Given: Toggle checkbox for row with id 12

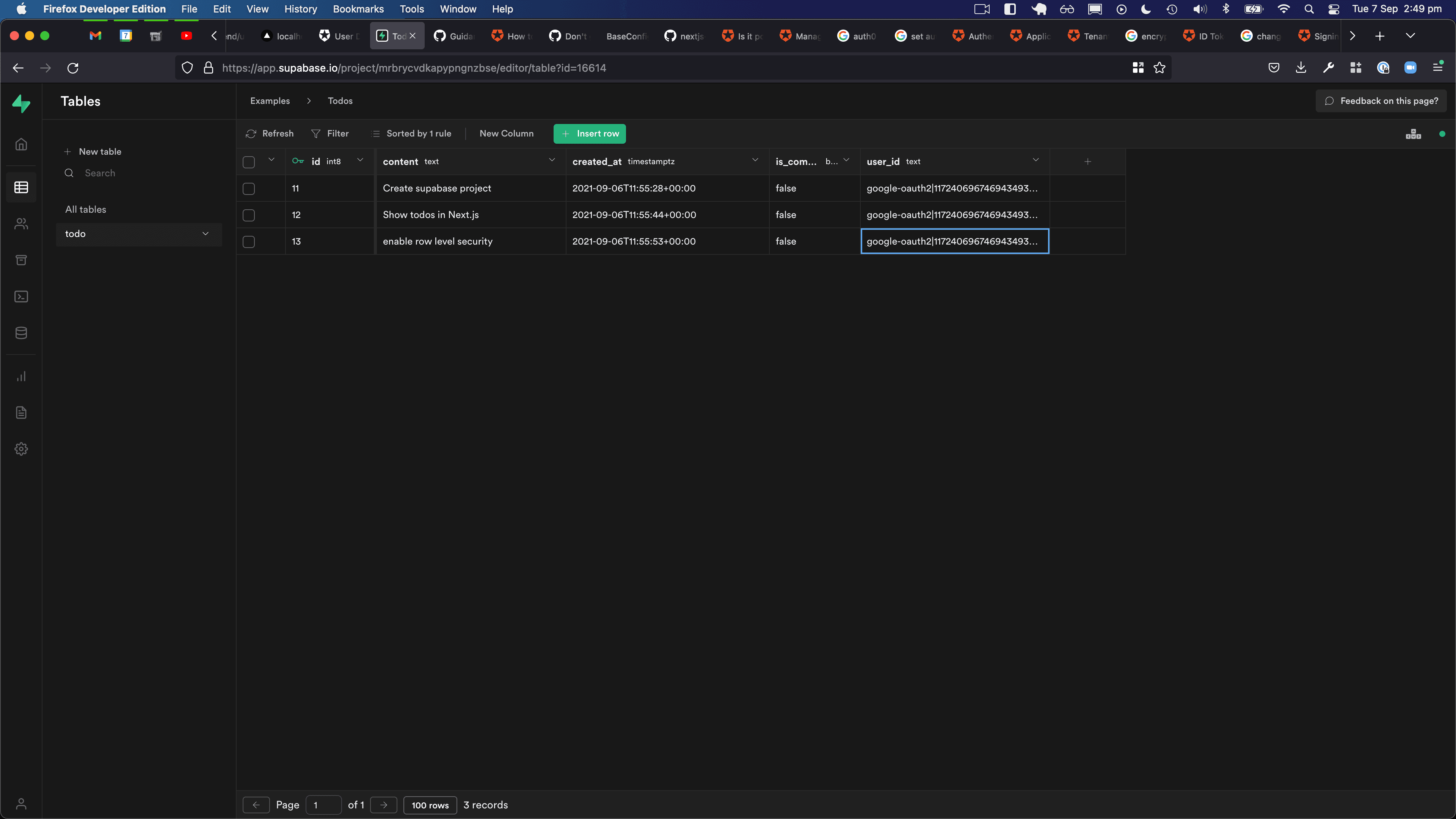Looking at the screenshot, I should (249, 214).
